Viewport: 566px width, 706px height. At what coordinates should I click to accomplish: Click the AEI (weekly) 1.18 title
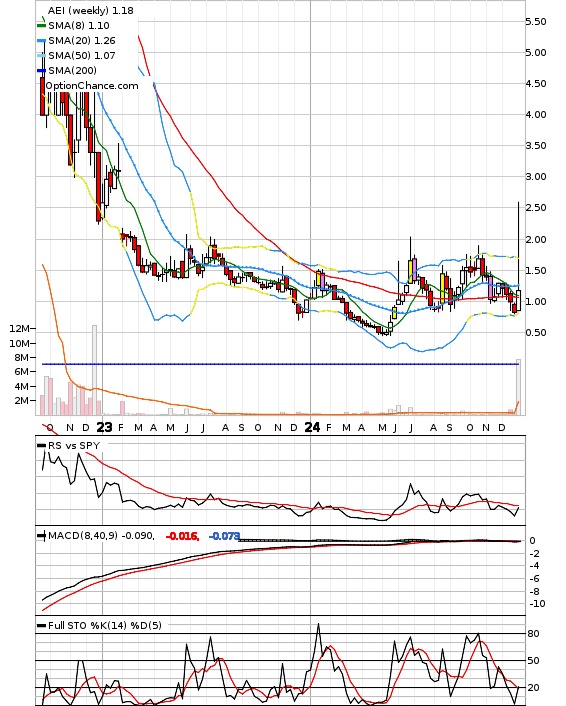click(91, 10)
